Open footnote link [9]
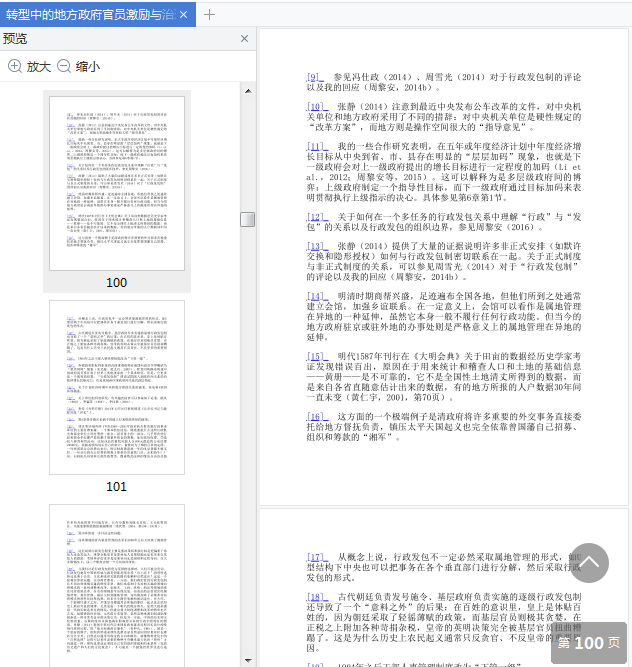The image size is (632, 667). click(315, 77)
